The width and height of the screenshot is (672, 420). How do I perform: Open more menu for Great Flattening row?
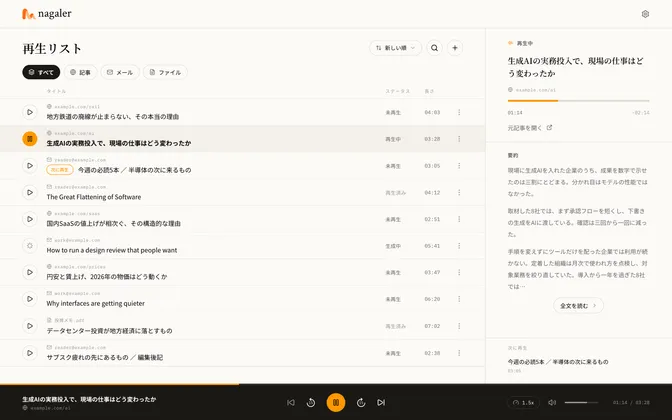click(459, 192)
